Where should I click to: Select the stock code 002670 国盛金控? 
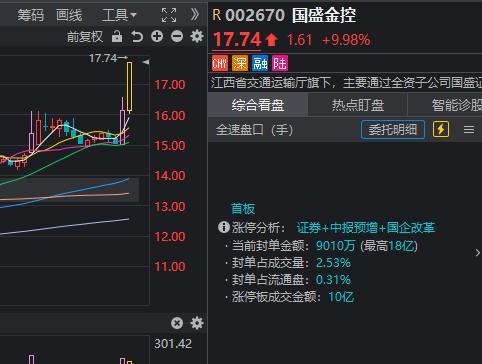291,15
